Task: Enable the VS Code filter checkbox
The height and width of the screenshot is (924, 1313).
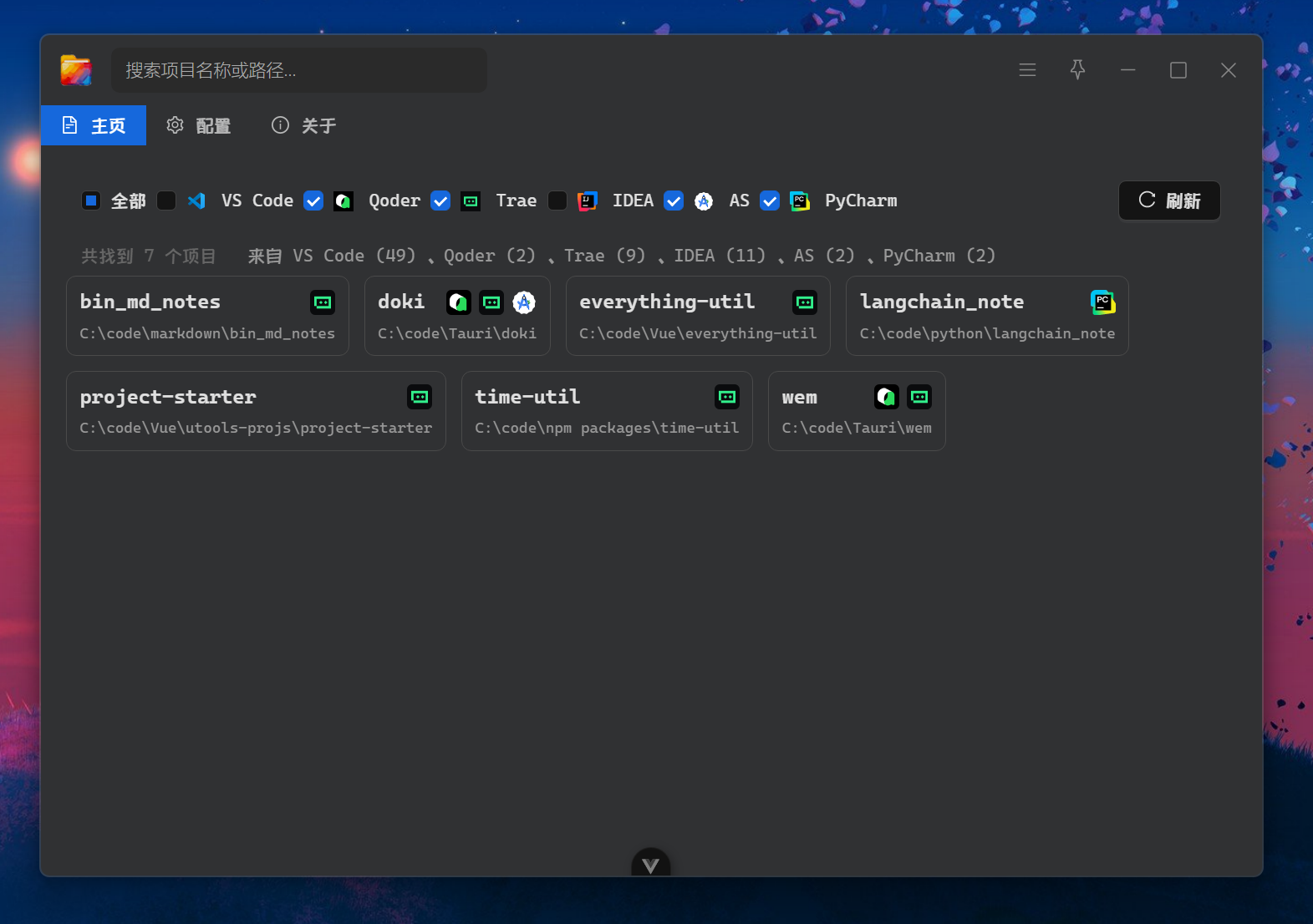Action: [167, 201]
